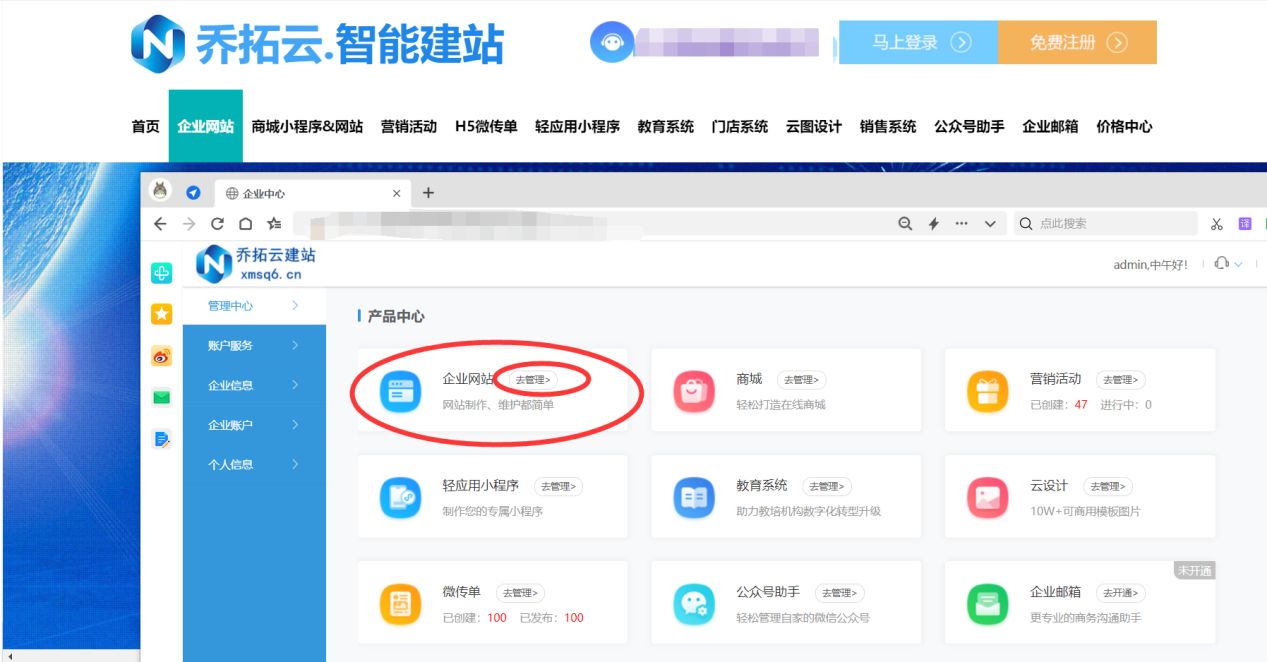Click the purple translate icon
The width and height of the screenshot is (1267, 662).
pyautogui.click(x=1245, y=224)
